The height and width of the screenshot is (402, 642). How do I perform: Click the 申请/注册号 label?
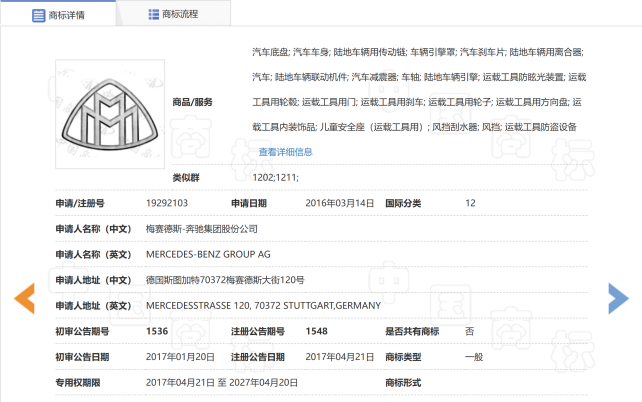tap(80, 203)
